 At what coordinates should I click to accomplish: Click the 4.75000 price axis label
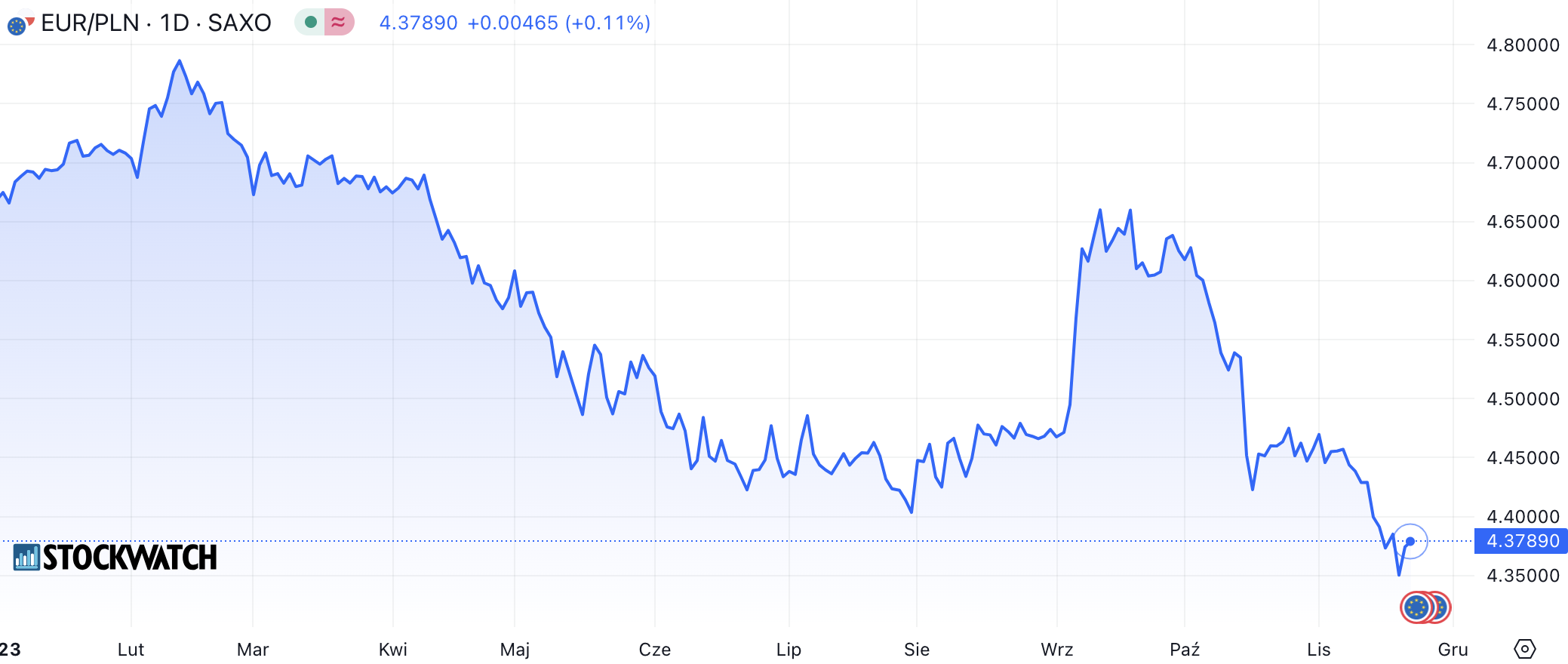[x=1523, y=104]
